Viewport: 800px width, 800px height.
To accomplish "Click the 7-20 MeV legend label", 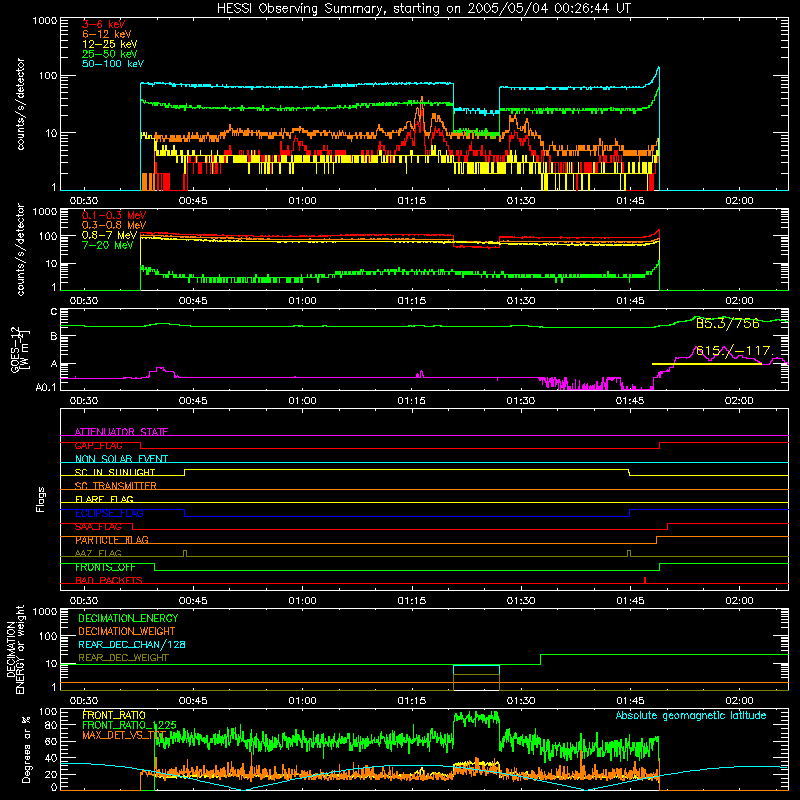I will click(108, 245).
